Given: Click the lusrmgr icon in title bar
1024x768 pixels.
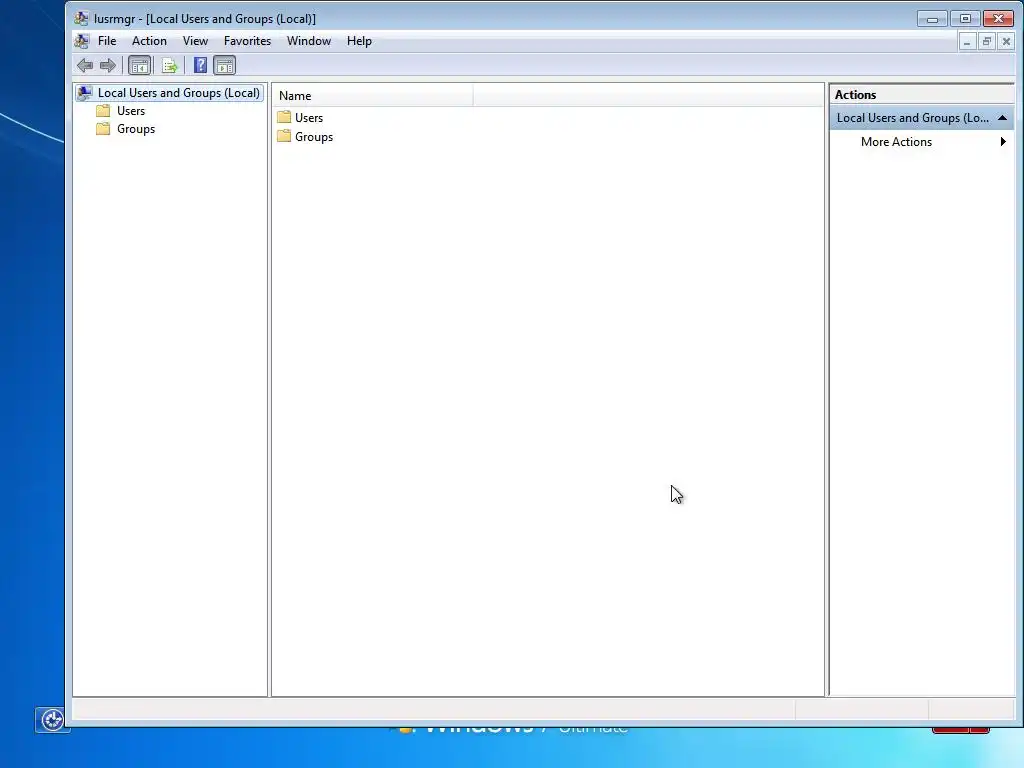Looking at the screenshot, I should point(81,18).
